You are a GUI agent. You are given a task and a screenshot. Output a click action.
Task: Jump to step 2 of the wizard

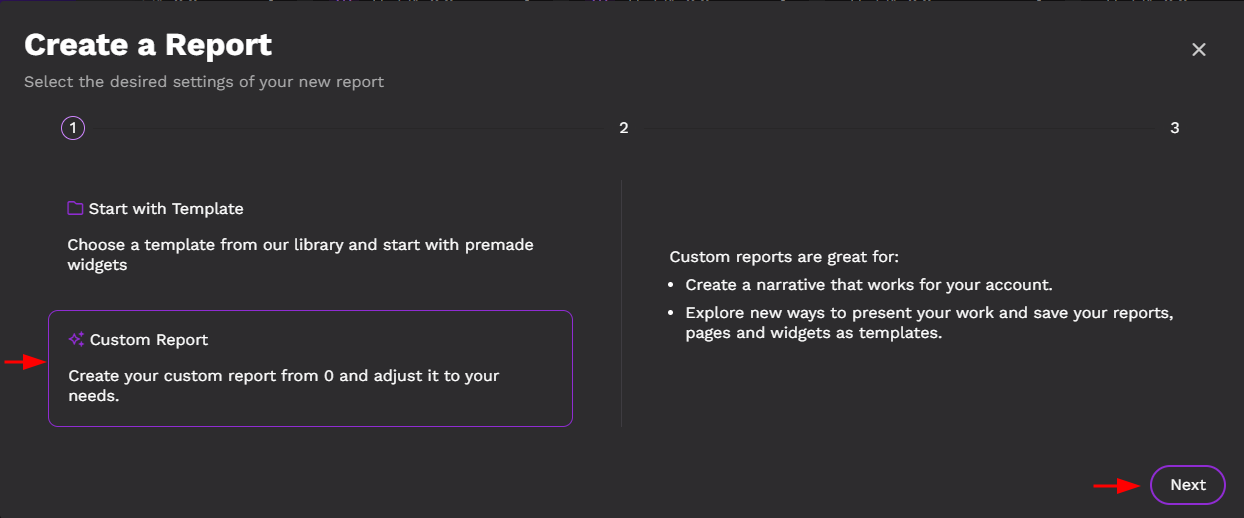coord(623,128)
